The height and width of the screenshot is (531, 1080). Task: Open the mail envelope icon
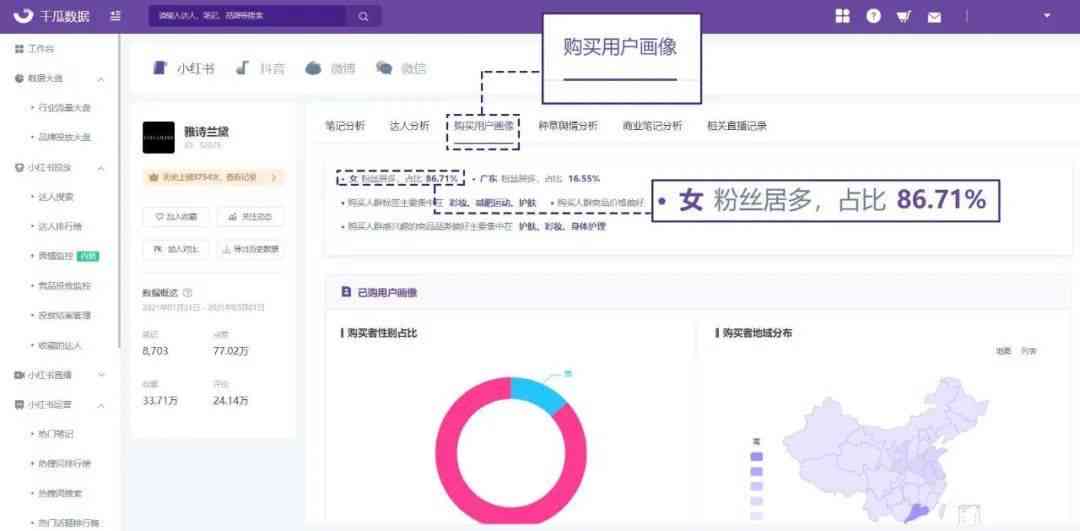934,16
